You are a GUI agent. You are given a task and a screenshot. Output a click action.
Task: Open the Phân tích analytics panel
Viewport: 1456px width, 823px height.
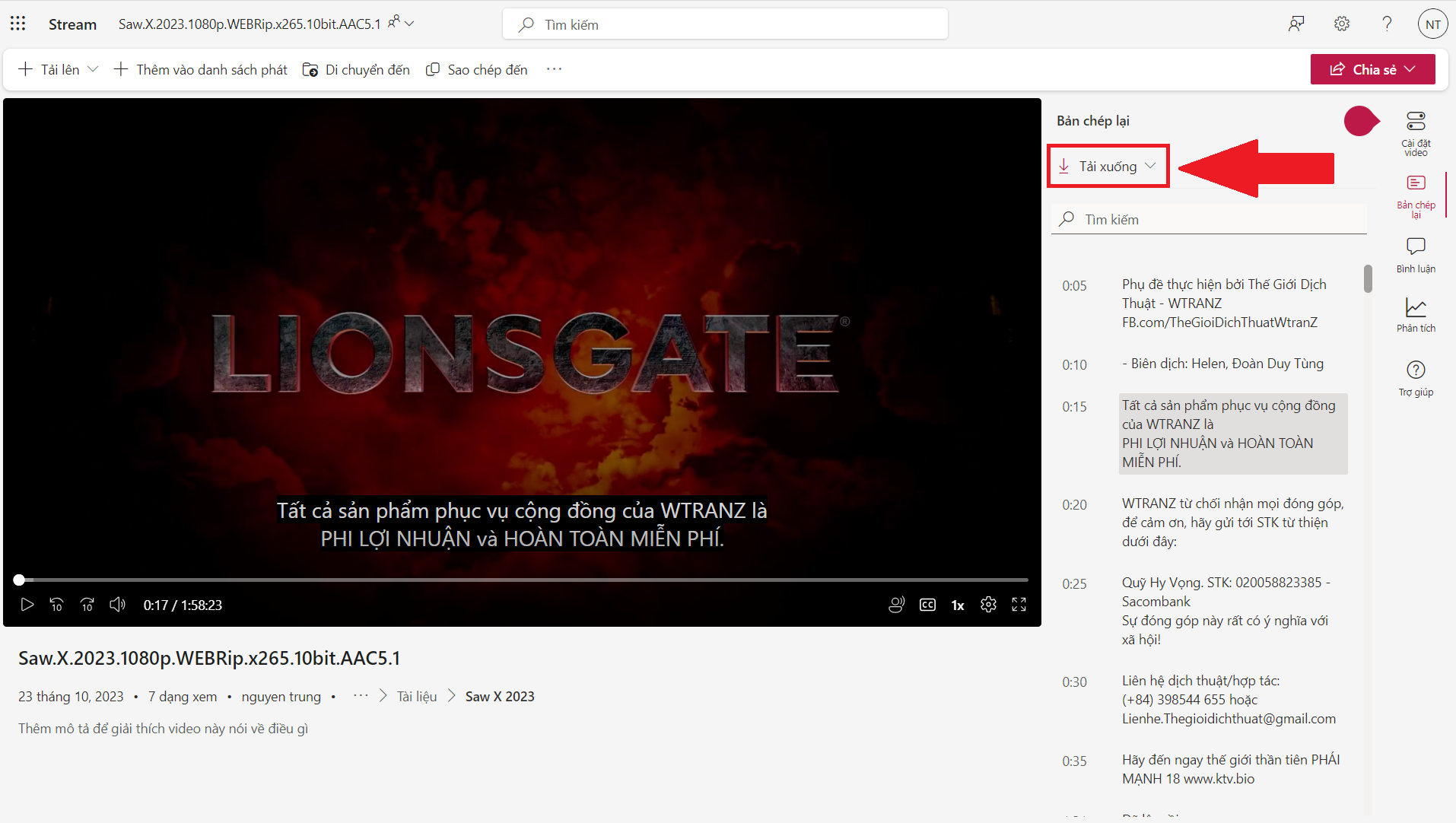(x=1416, y=315)
